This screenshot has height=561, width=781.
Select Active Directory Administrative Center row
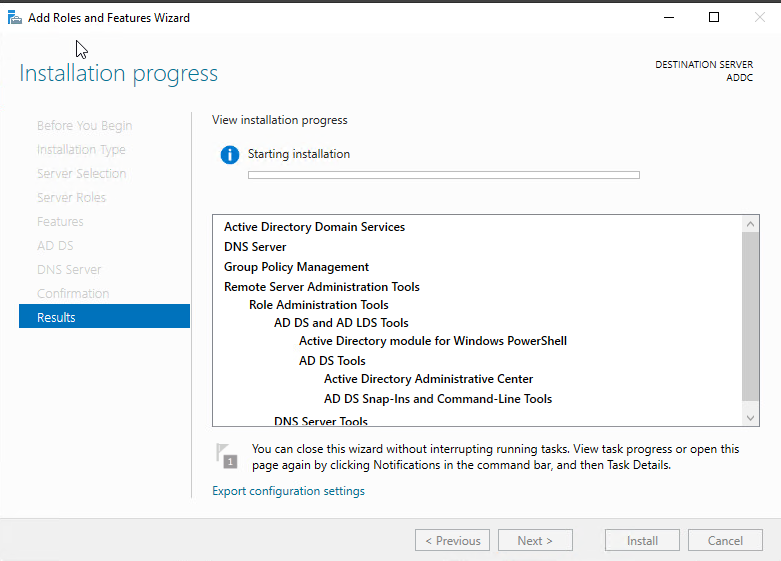pos(428,379)
